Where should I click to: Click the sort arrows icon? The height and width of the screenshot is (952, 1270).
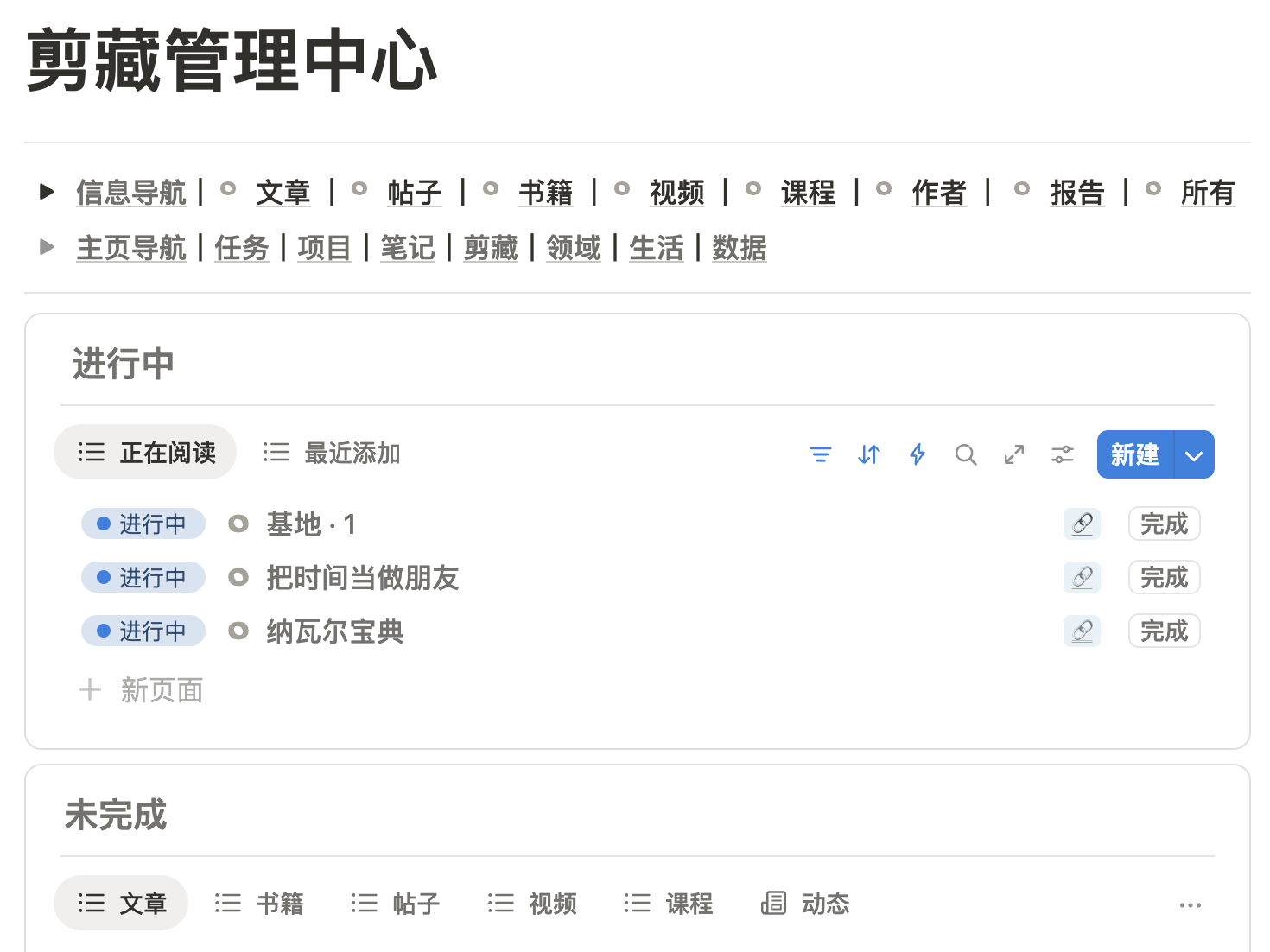(x=868, y=454)
